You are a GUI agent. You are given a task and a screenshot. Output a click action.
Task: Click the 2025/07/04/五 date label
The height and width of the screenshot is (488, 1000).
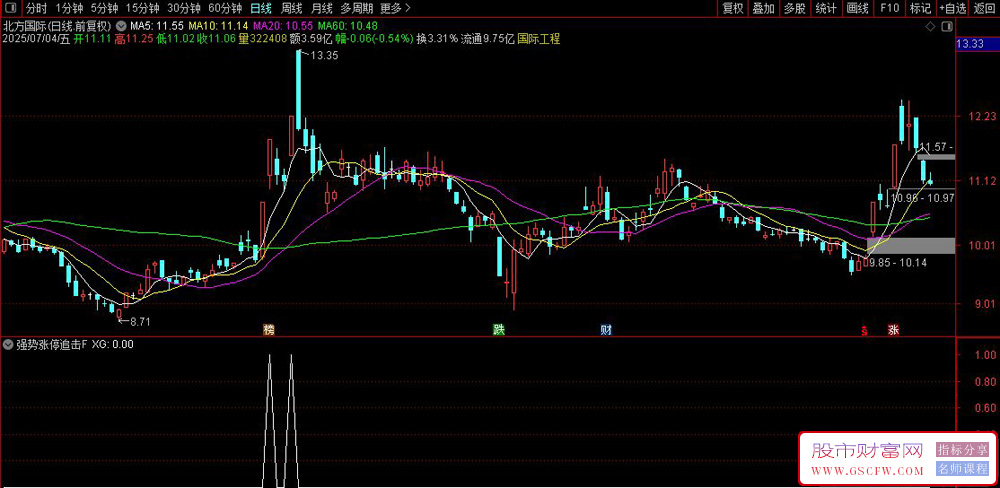tap(35, 39)
